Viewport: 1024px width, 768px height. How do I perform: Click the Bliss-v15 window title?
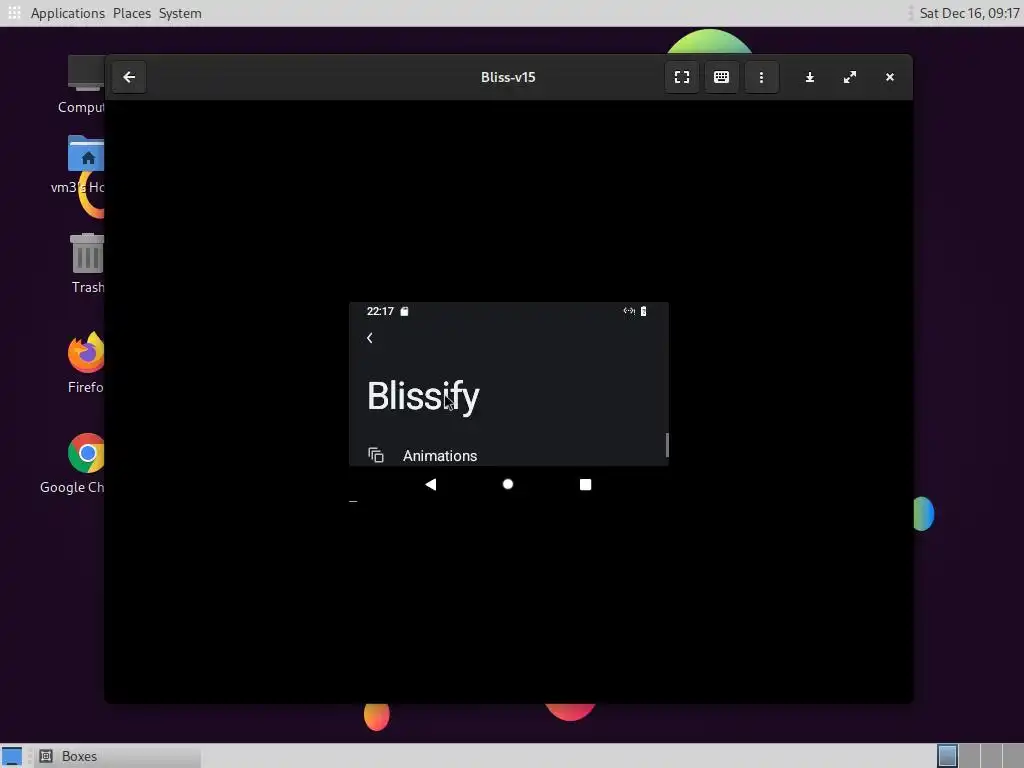(x=508, y=77)
